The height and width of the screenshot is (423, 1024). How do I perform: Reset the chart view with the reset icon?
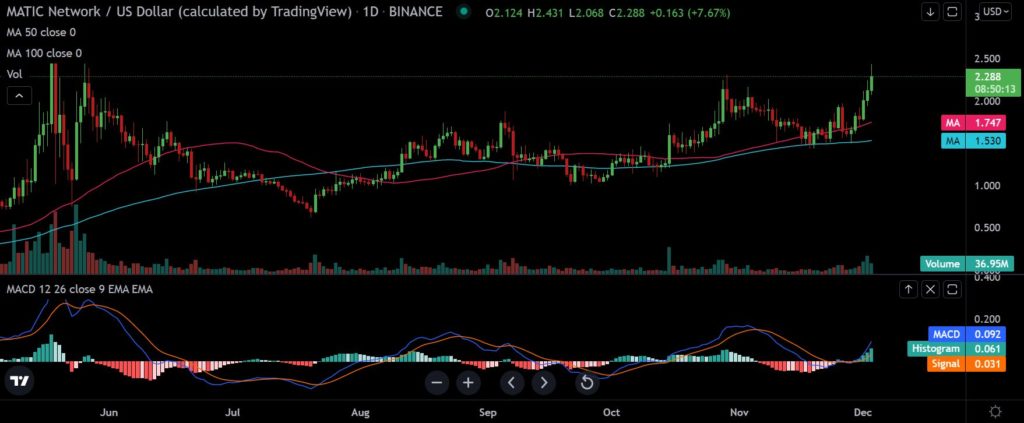coord(586,383)
